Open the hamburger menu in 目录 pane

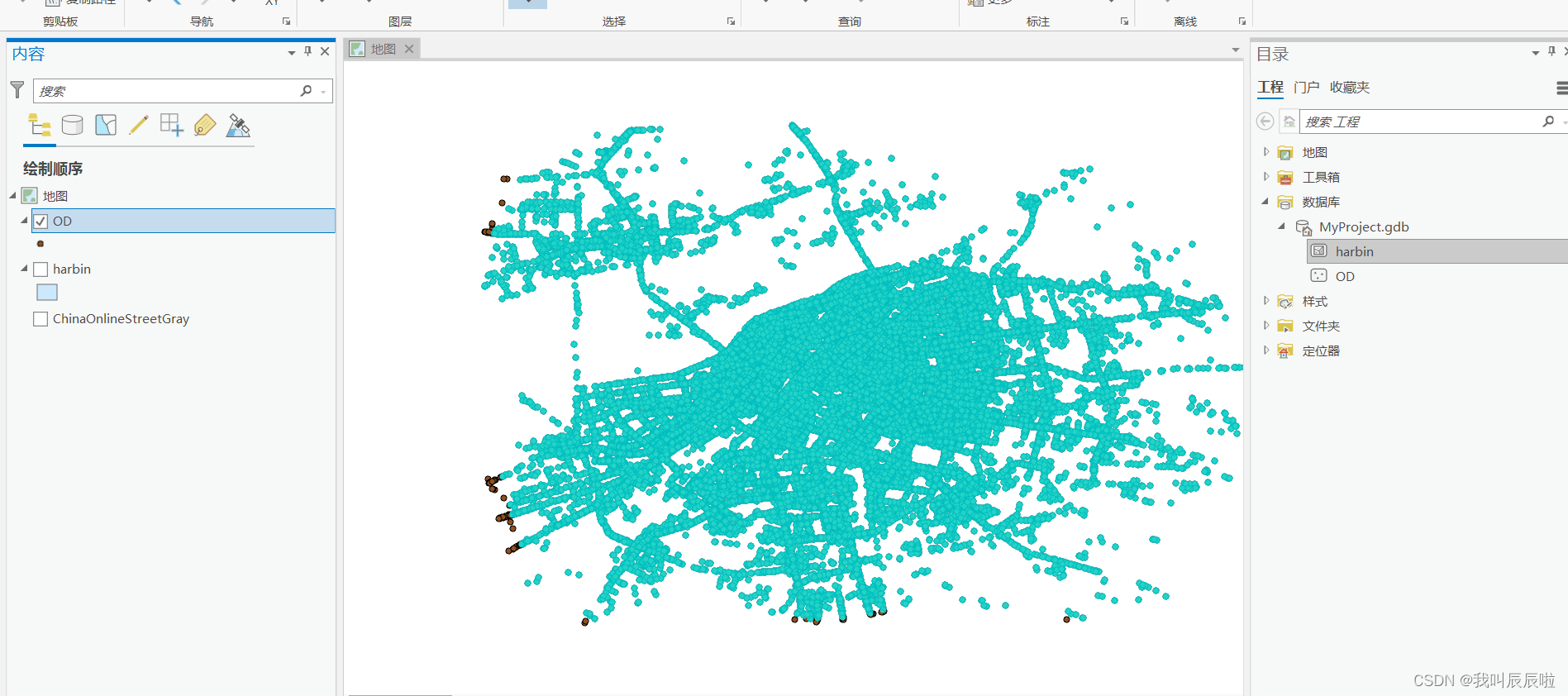pyautogui.click(x=1561, y=88)
